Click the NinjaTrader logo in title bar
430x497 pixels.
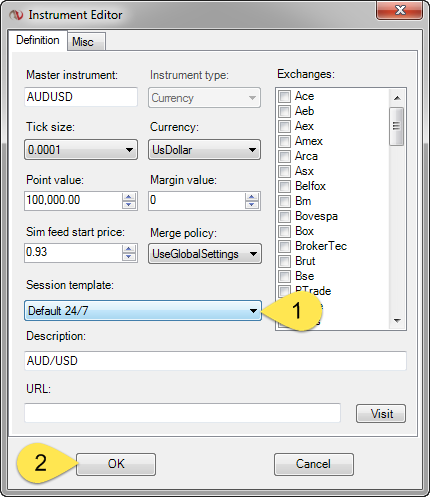click(16, 15)
